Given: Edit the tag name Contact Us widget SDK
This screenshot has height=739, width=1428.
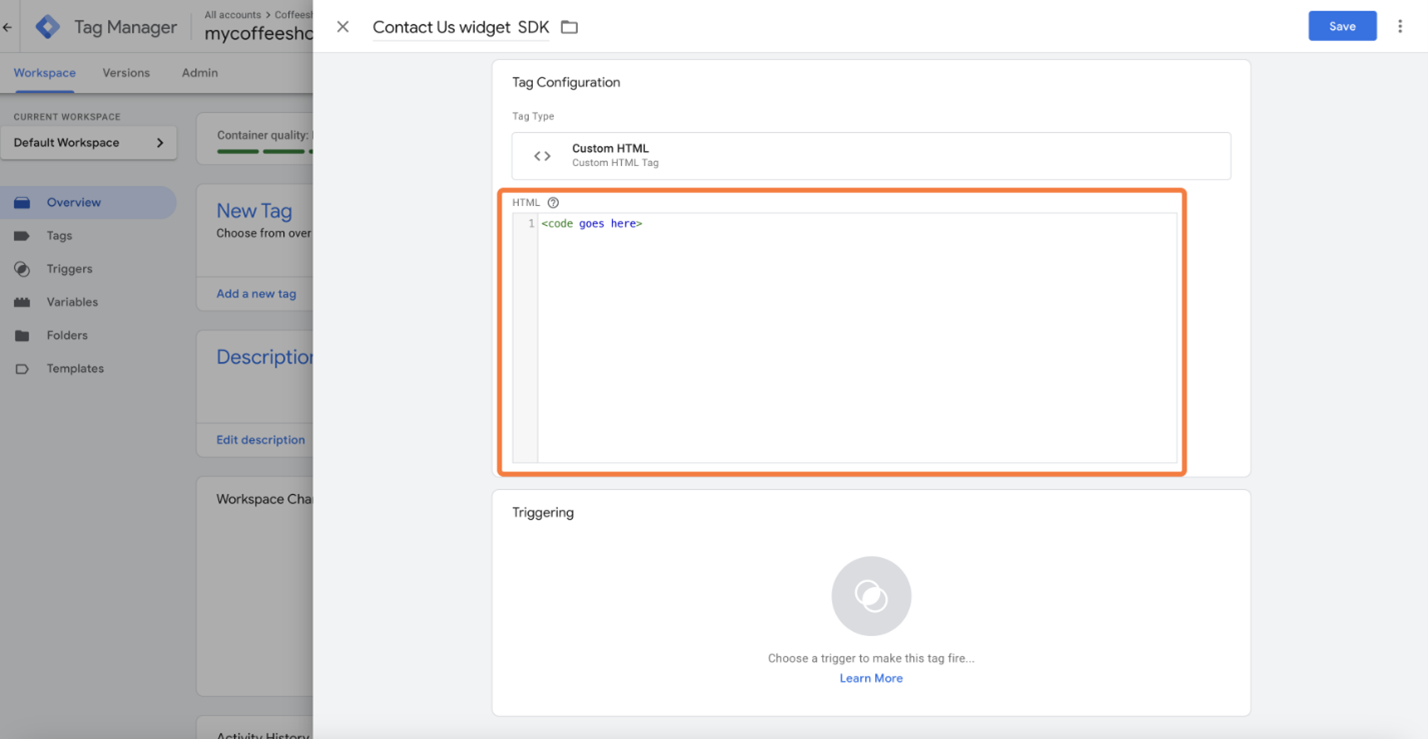Looking at the screenshot, I should [x=460, y=28].
